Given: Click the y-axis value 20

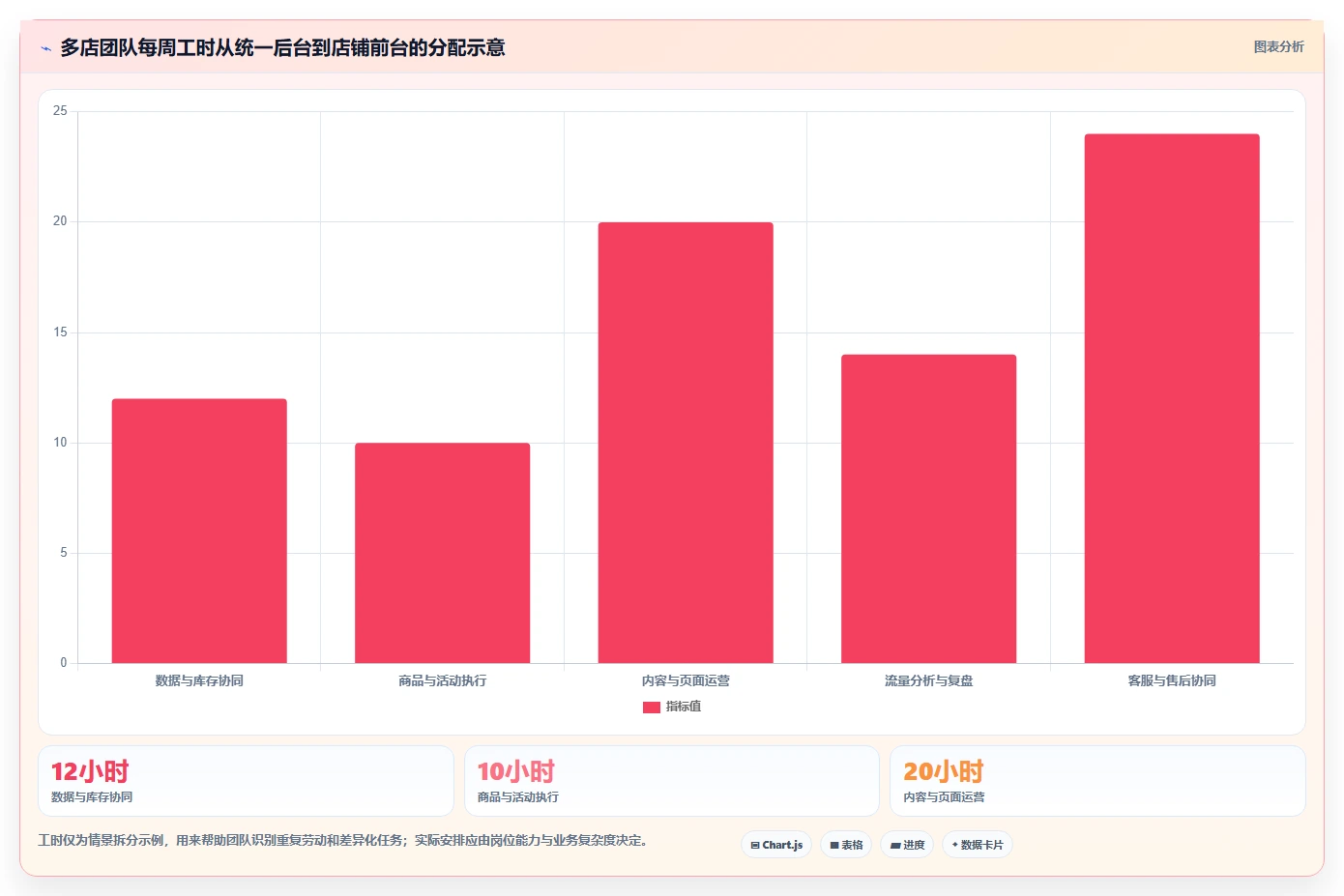Looking at the screenshot, I should [x=60, y=221].
